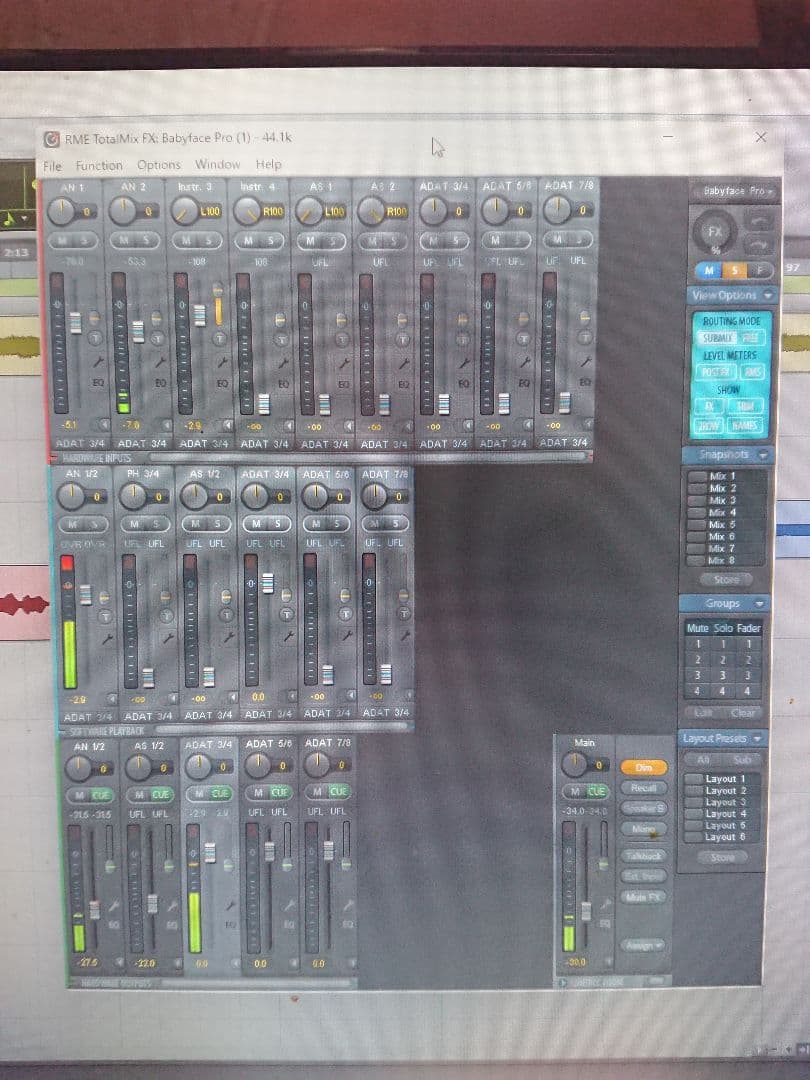810x1080 pixels.
Task: Open EQ panel on AN 2 input channel
Action: coord(160,382)
